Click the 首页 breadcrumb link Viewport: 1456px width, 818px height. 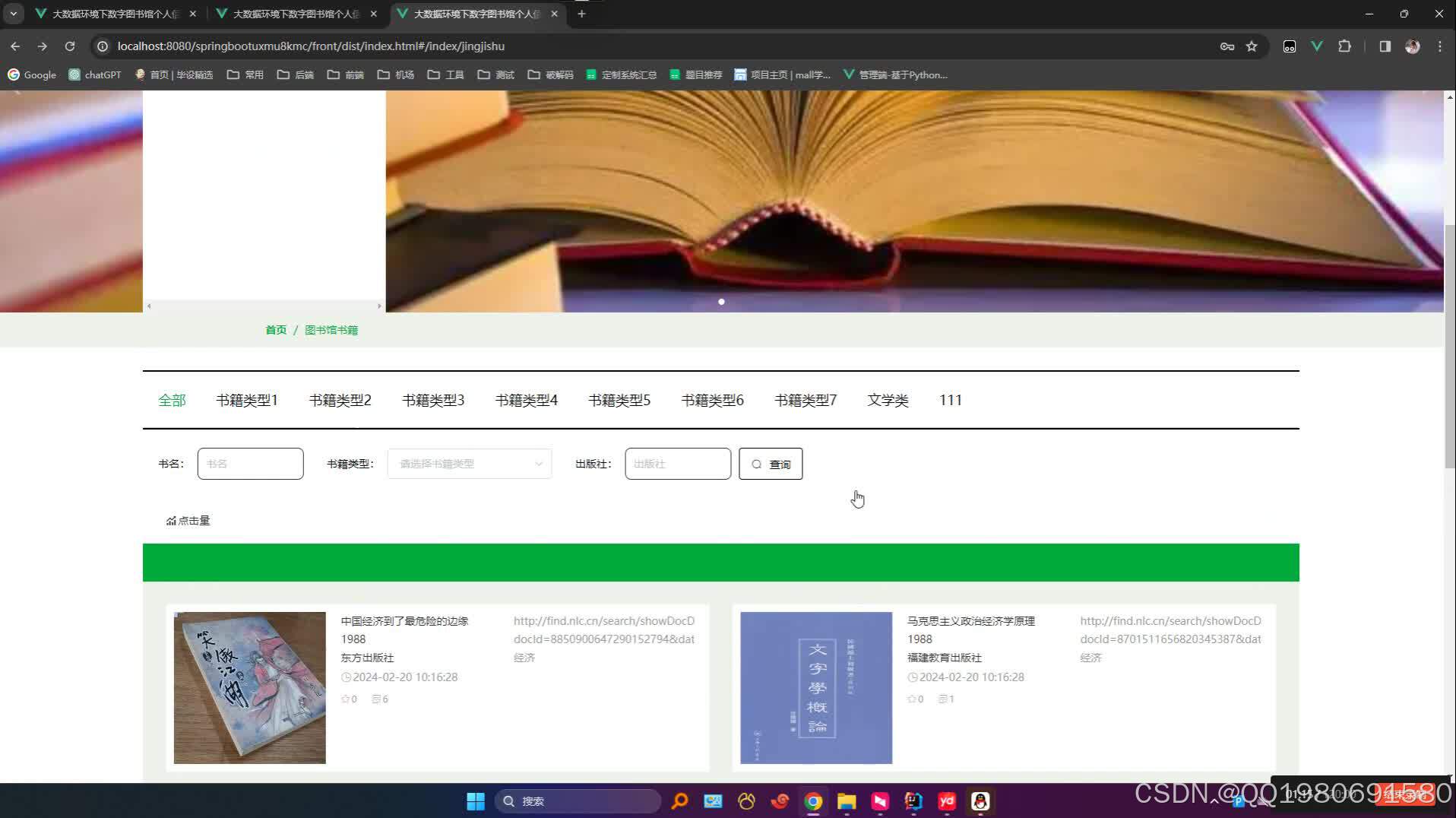point(275,329)
